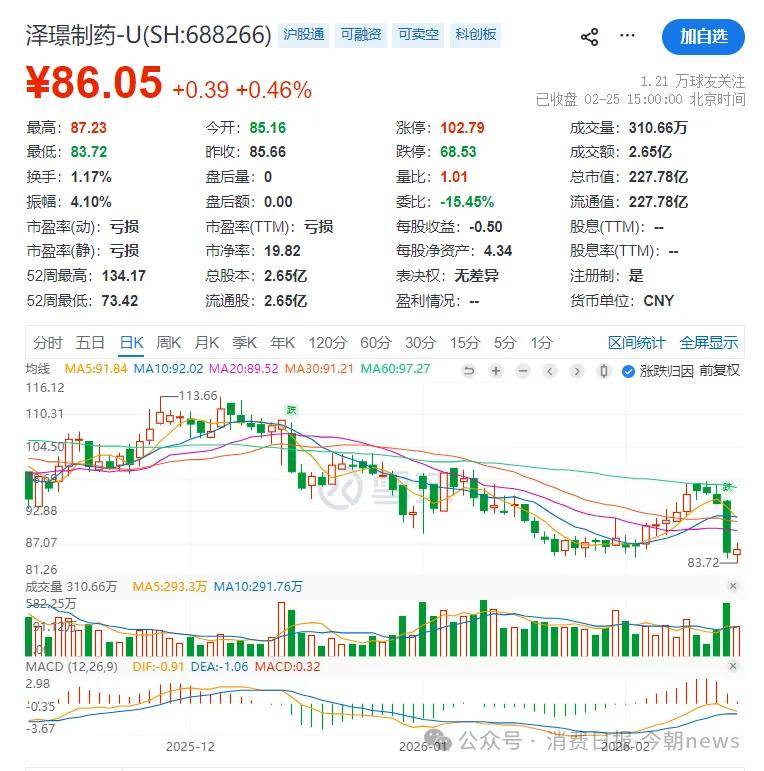Click the chart reset undo arrow icon
This screenshot has width=764, height=771.
pos(468,371)
